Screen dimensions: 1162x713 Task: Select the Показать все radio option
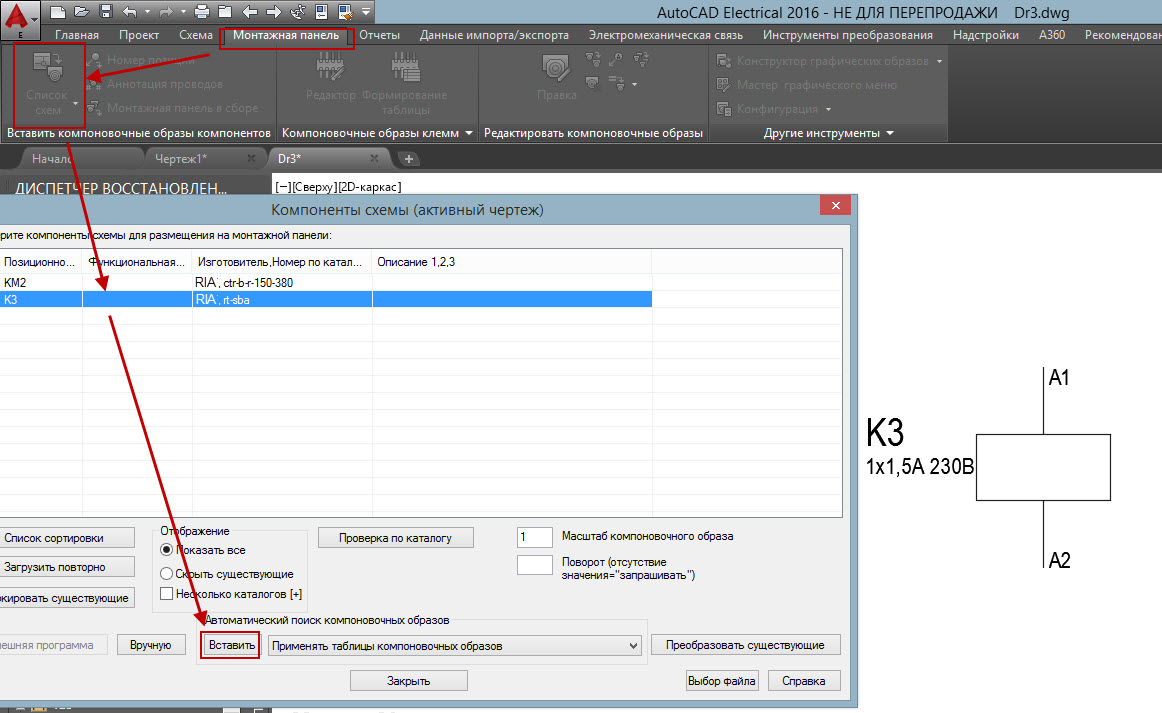point(167,550)
